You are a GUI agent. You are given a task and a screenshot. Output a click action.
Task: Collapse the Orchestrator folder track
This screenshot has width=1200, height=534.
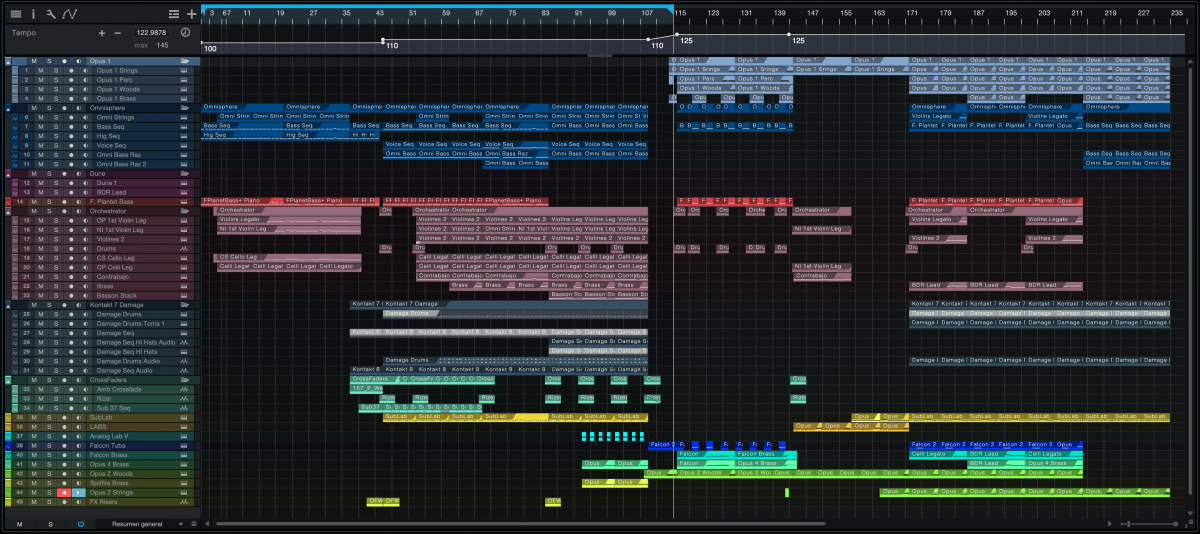(8, 211)
